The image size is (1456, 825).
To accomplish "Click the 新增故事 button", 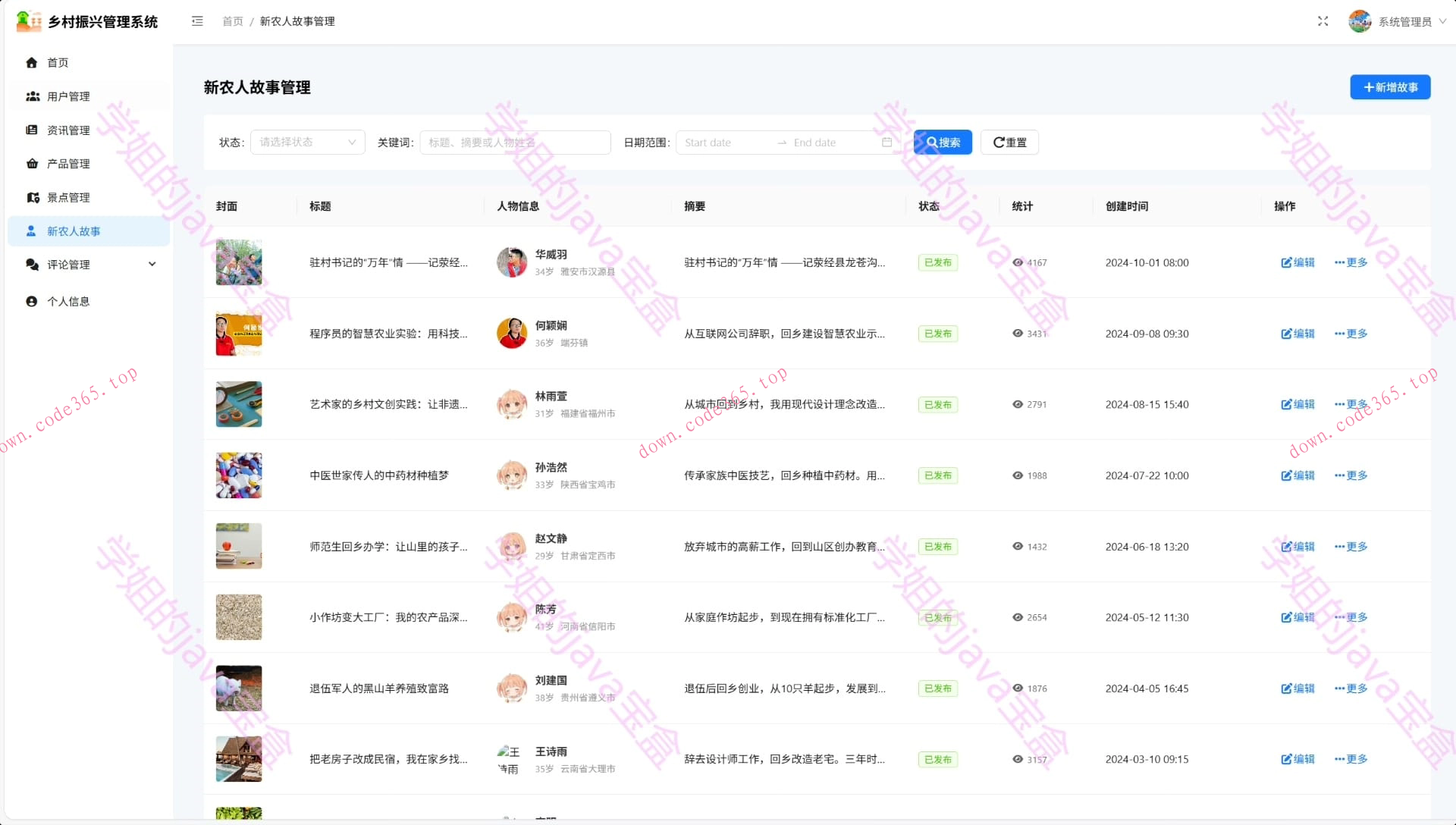I will pos(1389,87).
